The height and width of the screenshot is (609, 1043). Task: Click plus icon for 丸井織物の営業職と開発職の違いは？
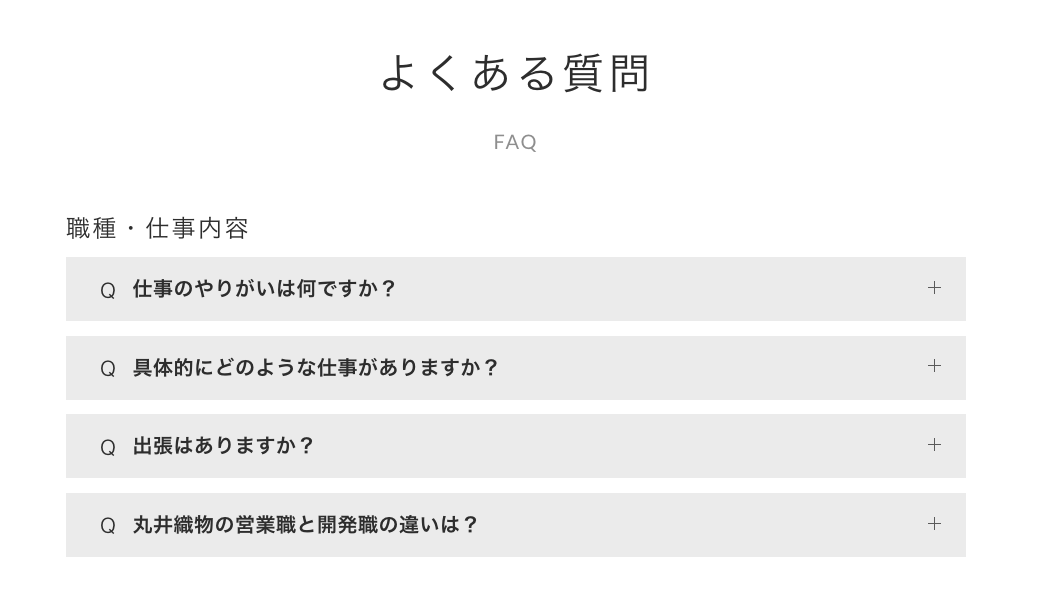point(934,524)
